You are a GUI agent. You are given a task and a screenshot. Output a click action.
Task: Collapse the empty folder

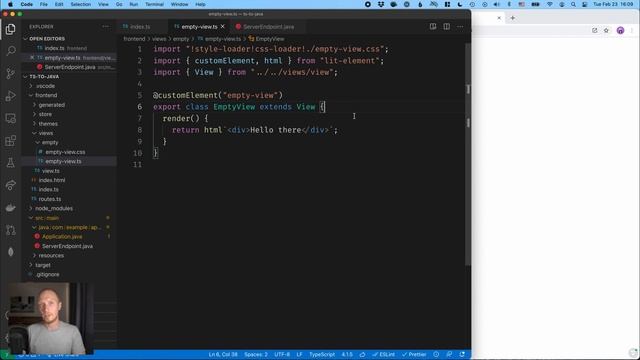pos(50,142)
